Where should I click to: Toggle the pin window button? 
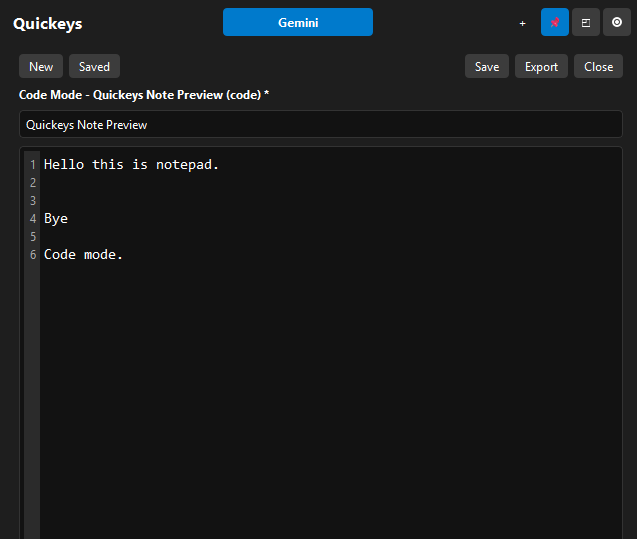(x=555, y=22)
